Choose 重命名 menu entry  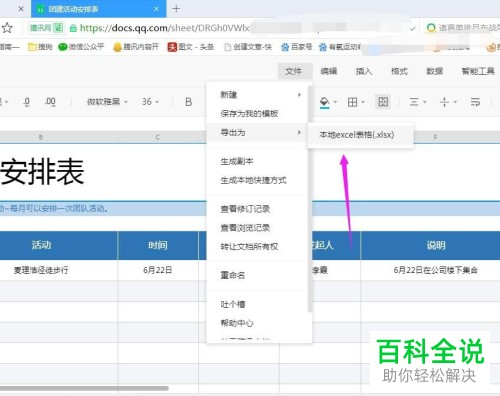pos(257,275)
